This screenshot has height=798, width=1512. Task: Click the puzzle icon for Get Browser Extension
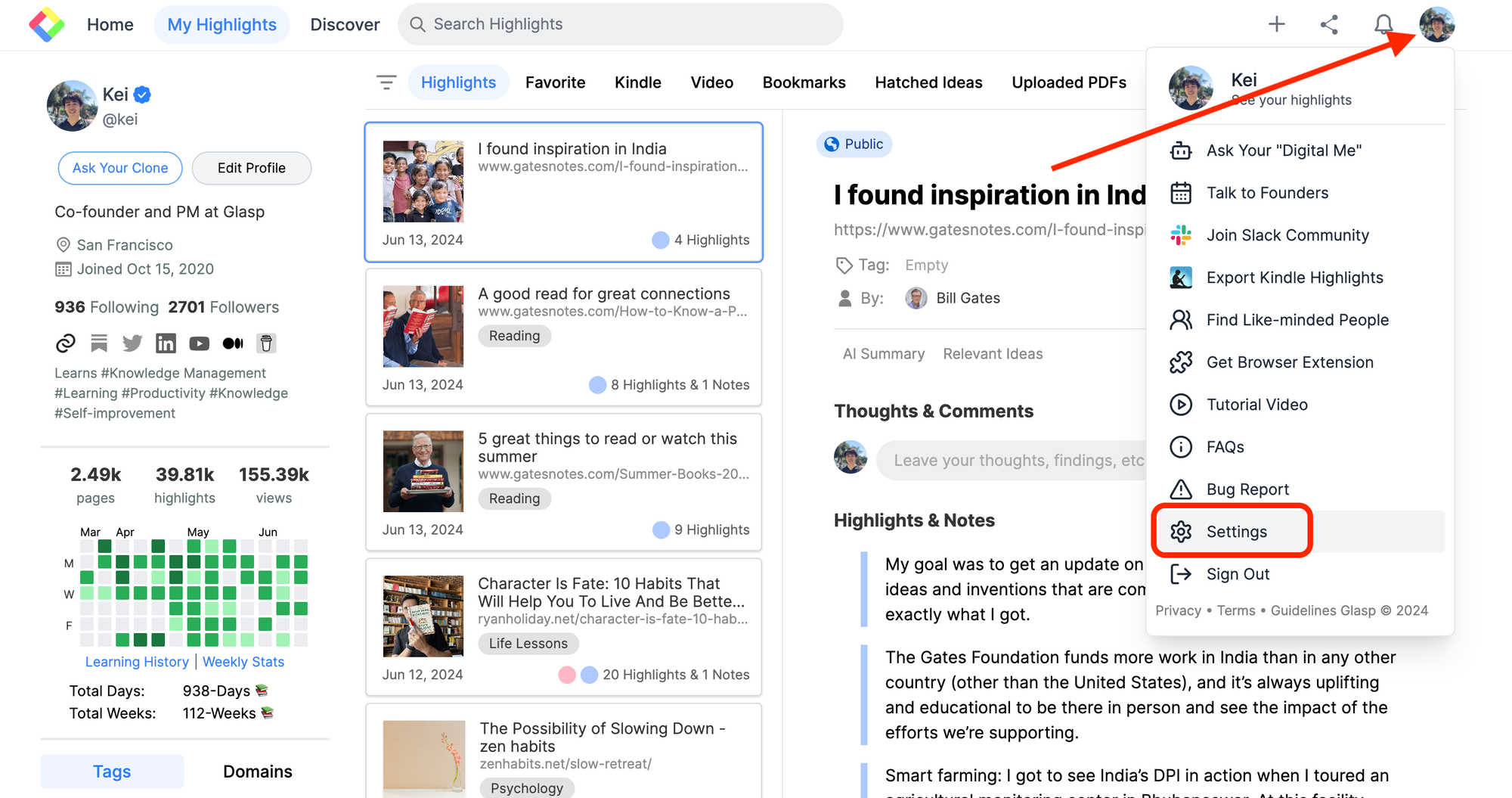1181,362
